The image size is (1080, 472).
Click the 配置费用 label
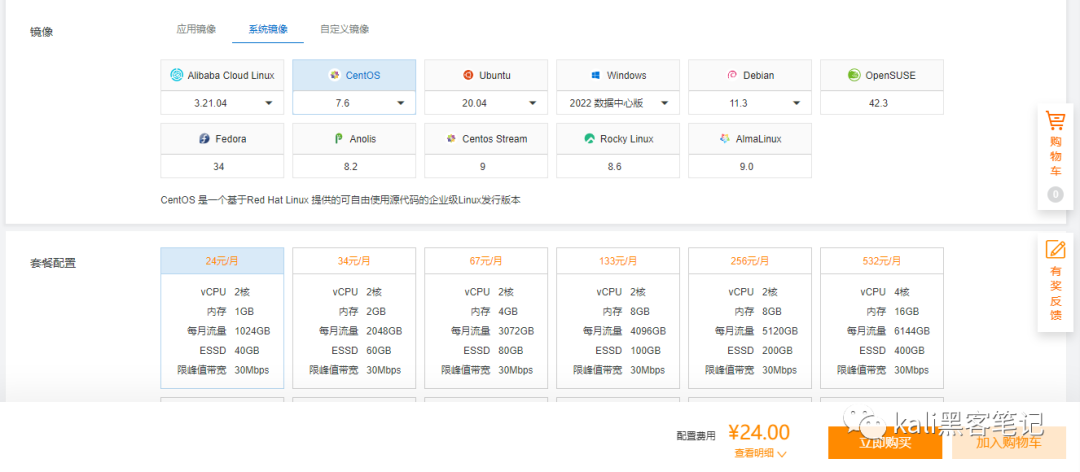point(696,435)
